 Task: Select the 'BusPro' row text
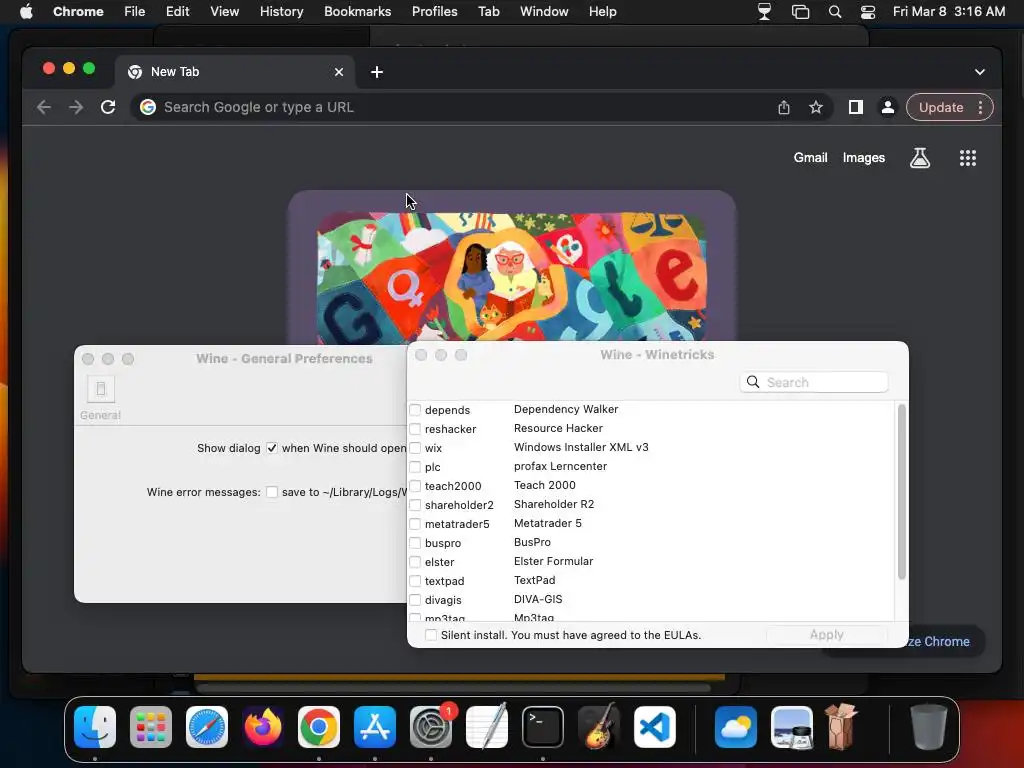click(532, 542)
